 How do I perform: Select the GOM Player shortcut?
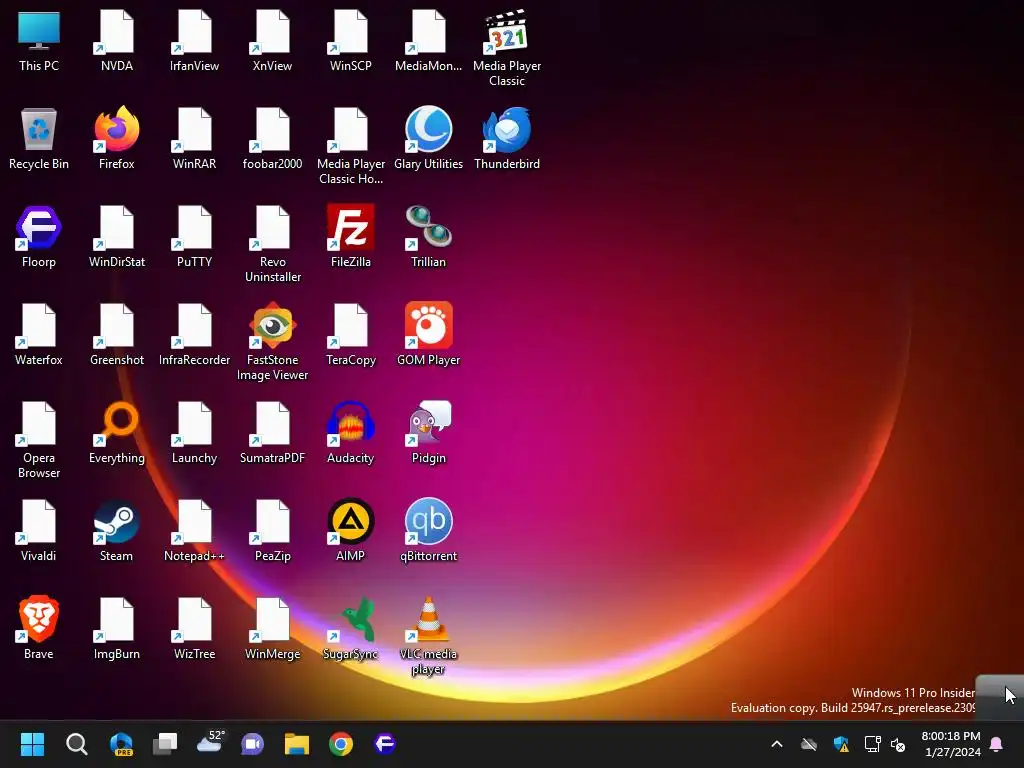click(428, 335)
